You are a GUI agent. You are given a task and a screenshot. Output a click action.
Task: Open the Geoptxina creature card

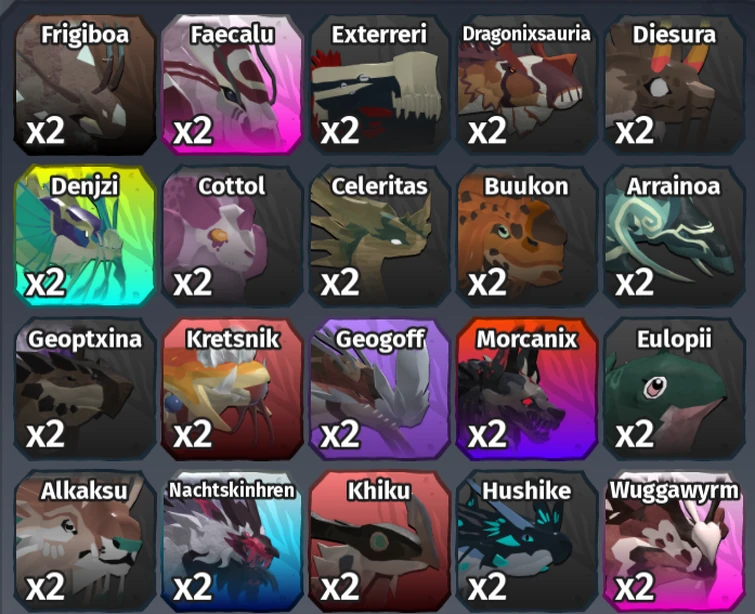(x=85, y=389)
